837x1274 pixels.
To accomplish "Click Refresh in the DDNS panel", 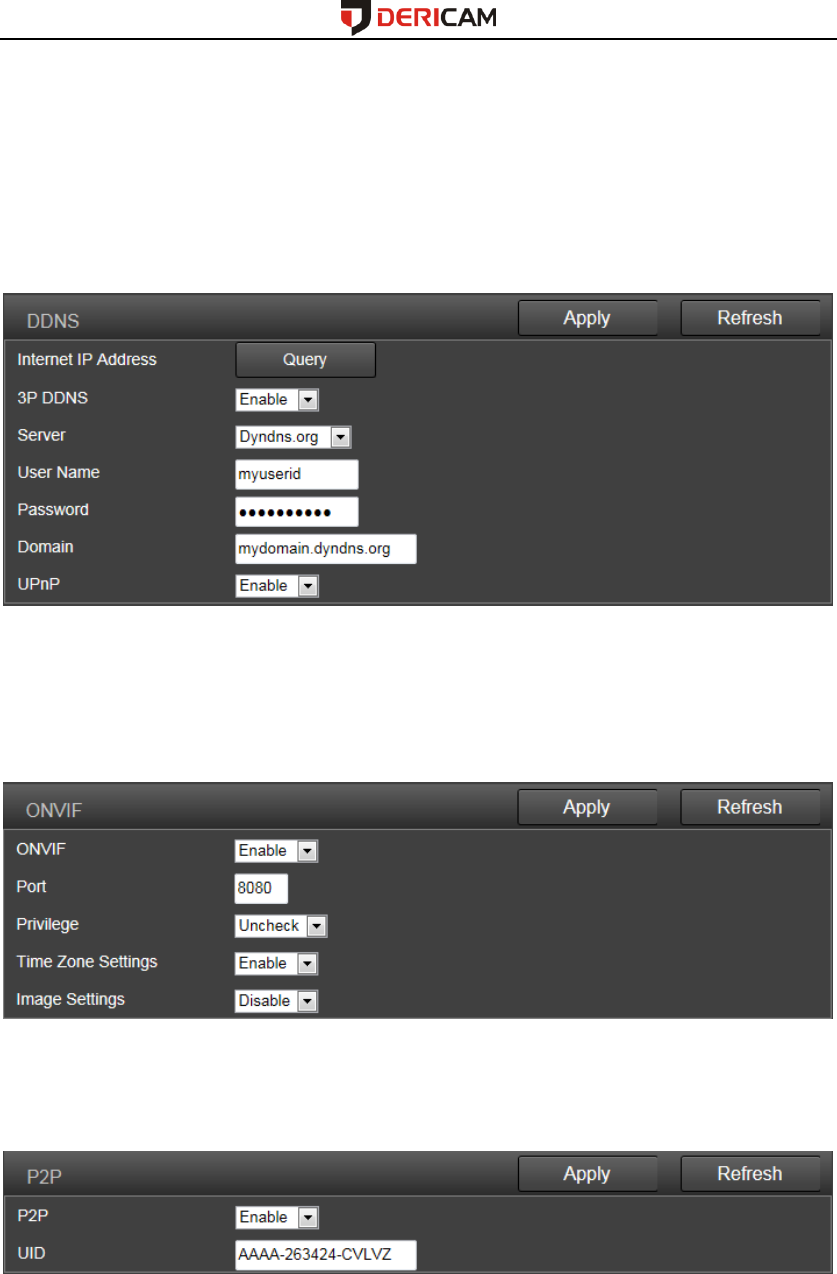I will click(750, 318).
